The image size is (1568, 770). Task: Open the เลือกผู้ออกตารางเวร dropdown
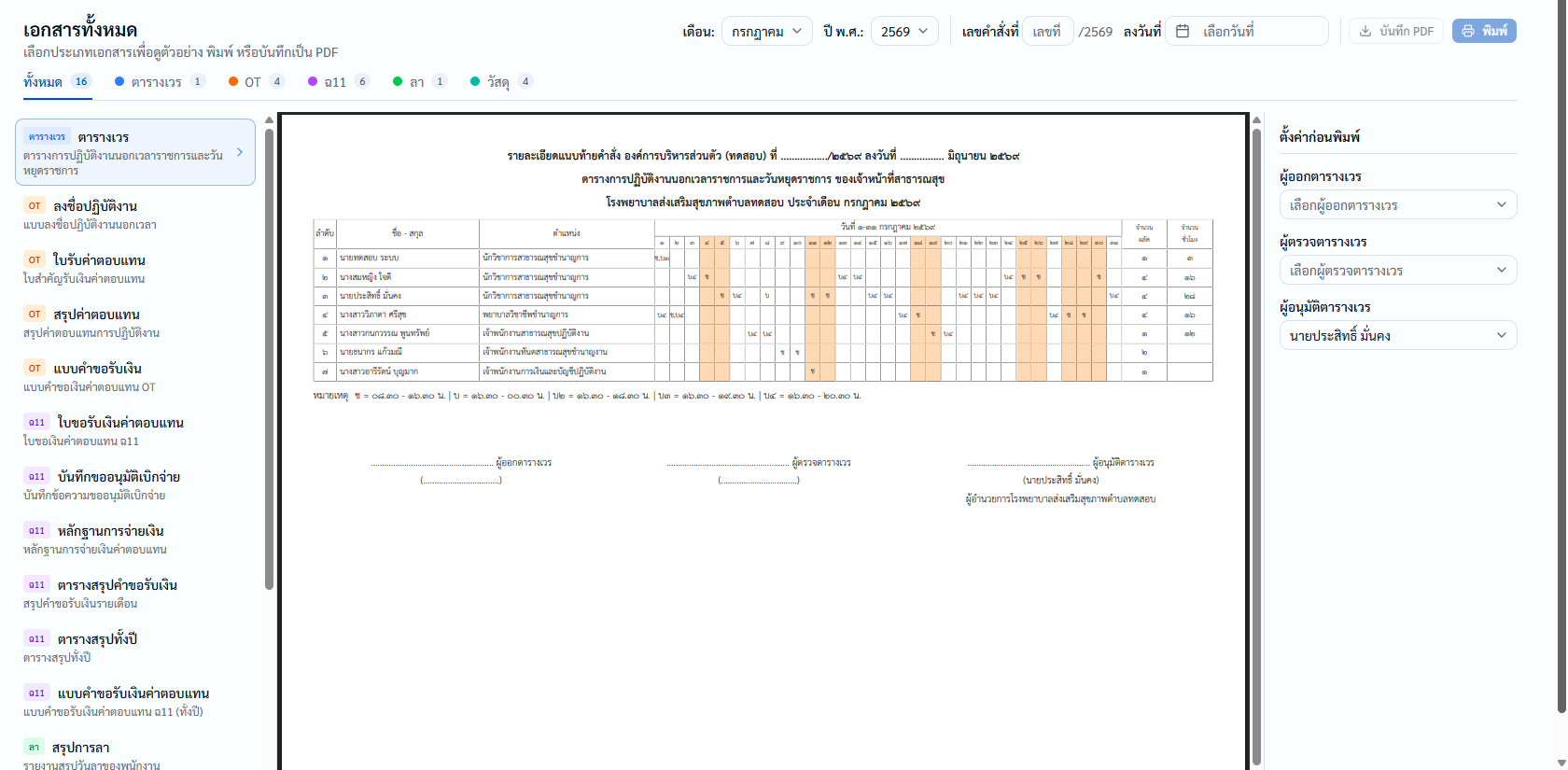pos(1397,204)
